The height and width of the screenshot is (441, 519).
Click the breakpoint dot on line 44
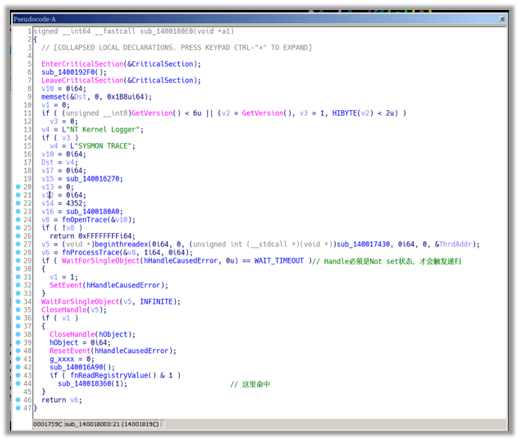[x=18, y=384]
